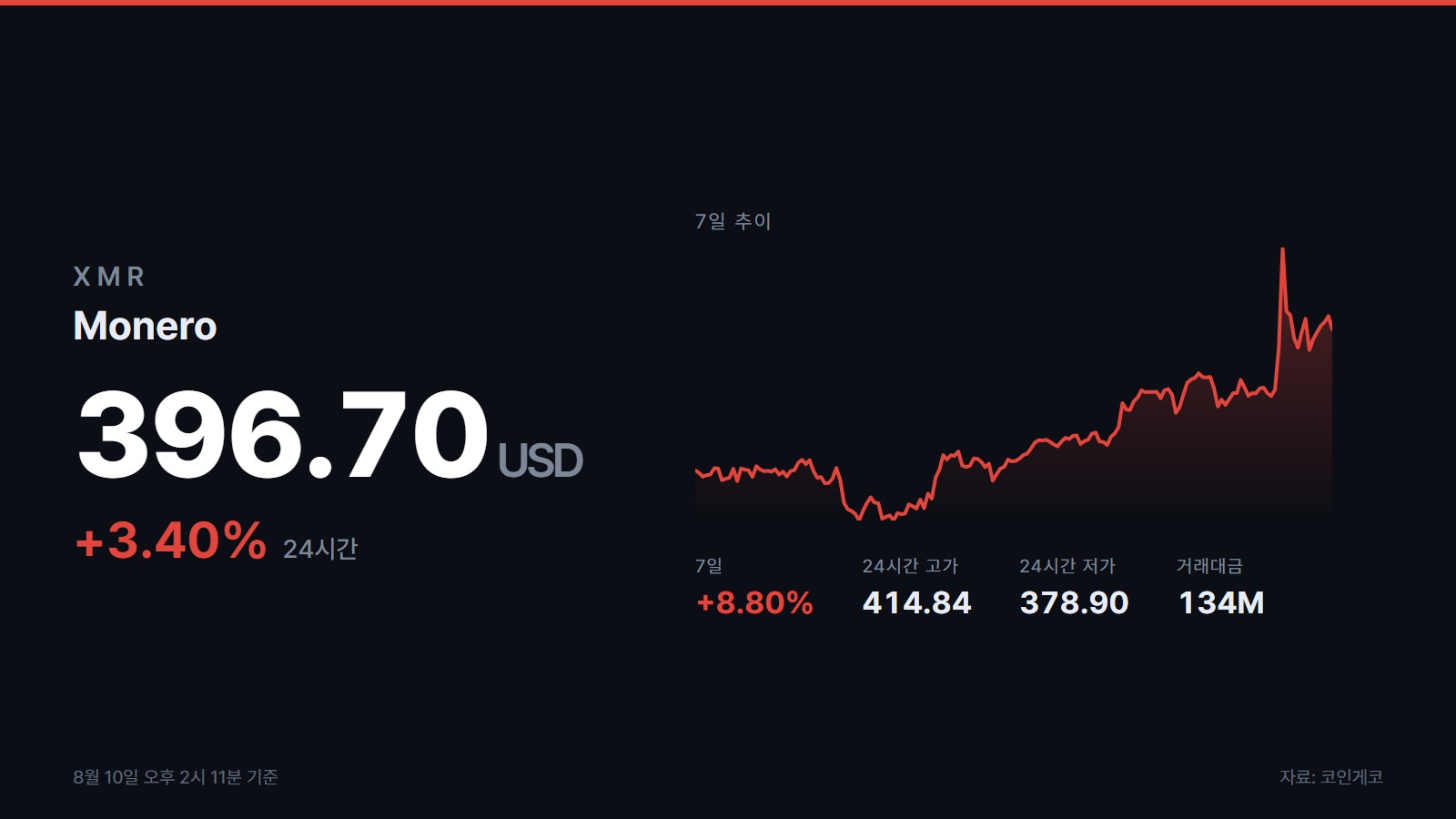Screen dimensions: 1456x819
Task: Click the 24시간 고가 label
Action: coord(910,566)
